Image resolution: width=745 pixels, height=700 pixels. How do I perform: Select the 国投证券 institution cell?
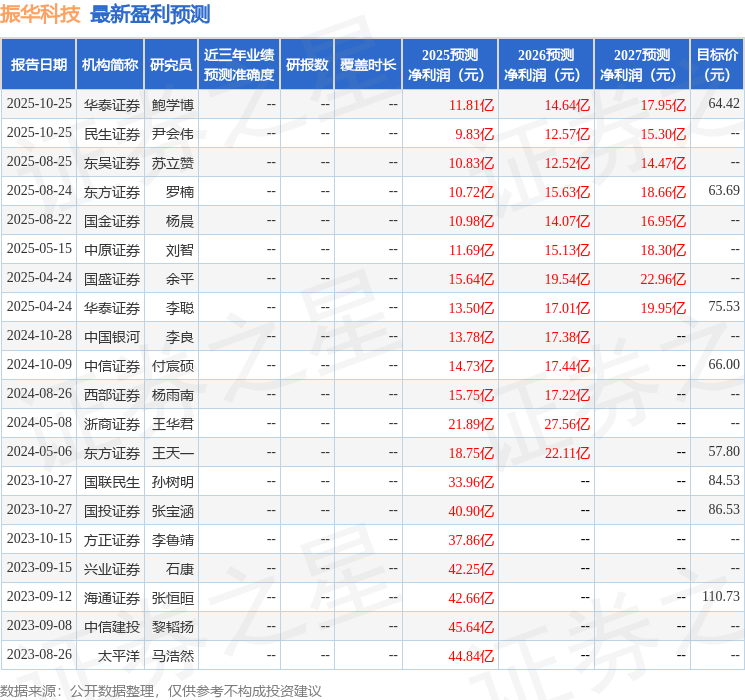[112, 511]
